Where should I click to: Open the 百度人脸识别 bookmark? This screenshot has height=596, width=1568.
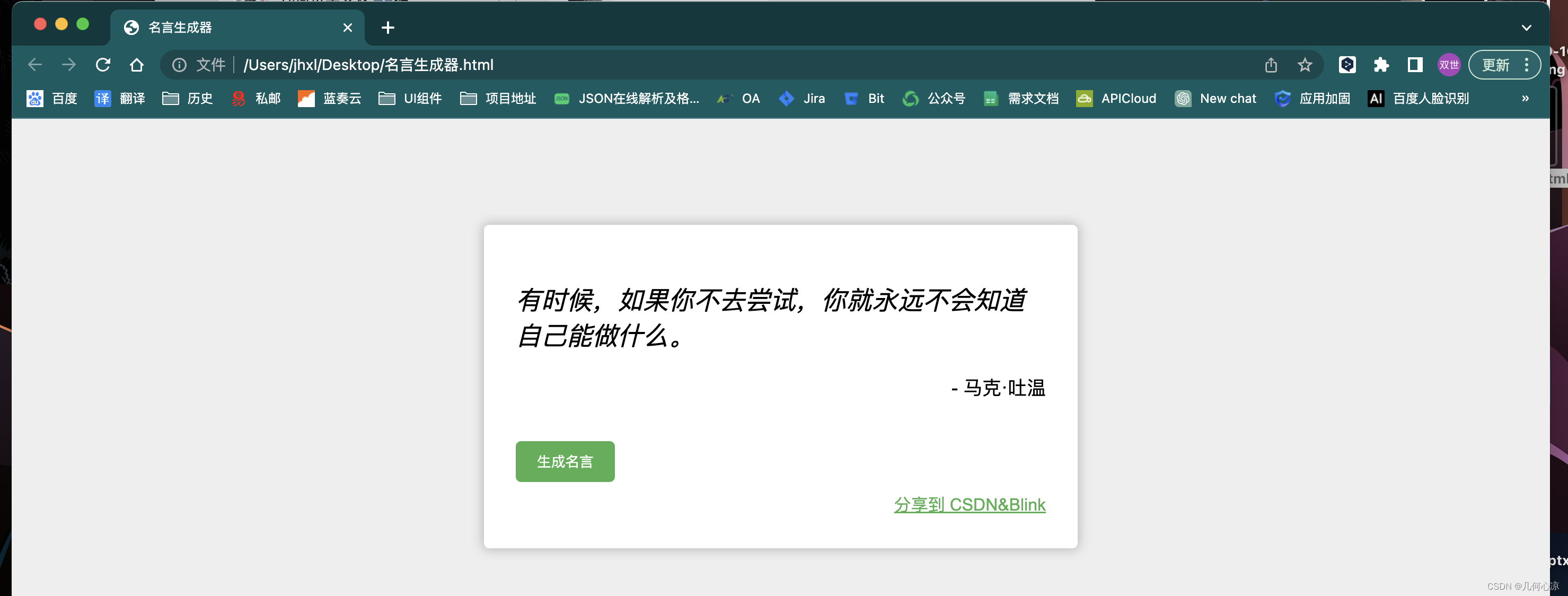[x=1419, y=99]
